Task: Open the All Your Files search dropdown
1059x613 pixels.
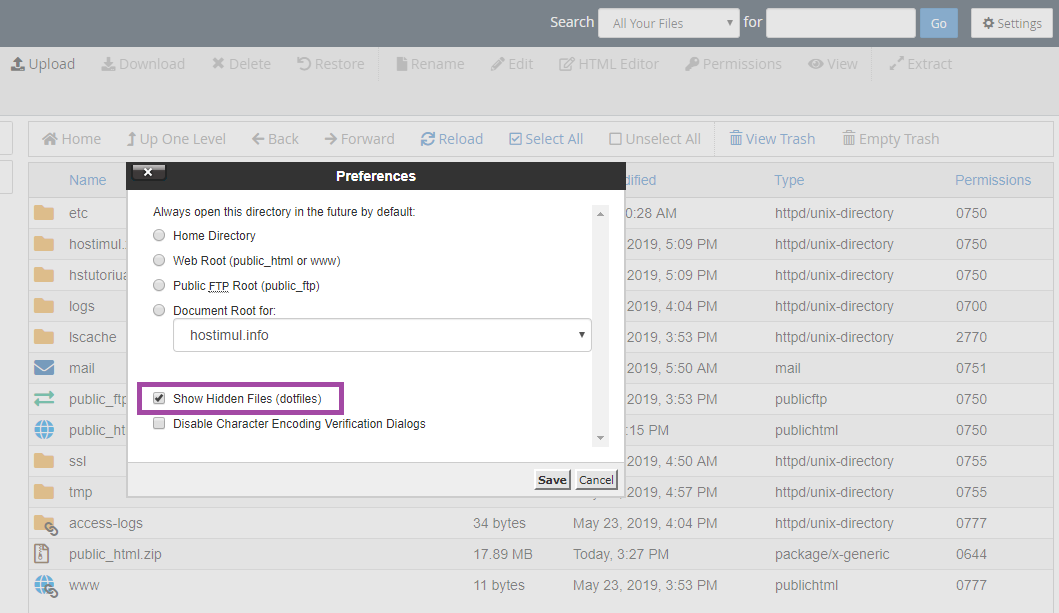Action: coord(668,23)
